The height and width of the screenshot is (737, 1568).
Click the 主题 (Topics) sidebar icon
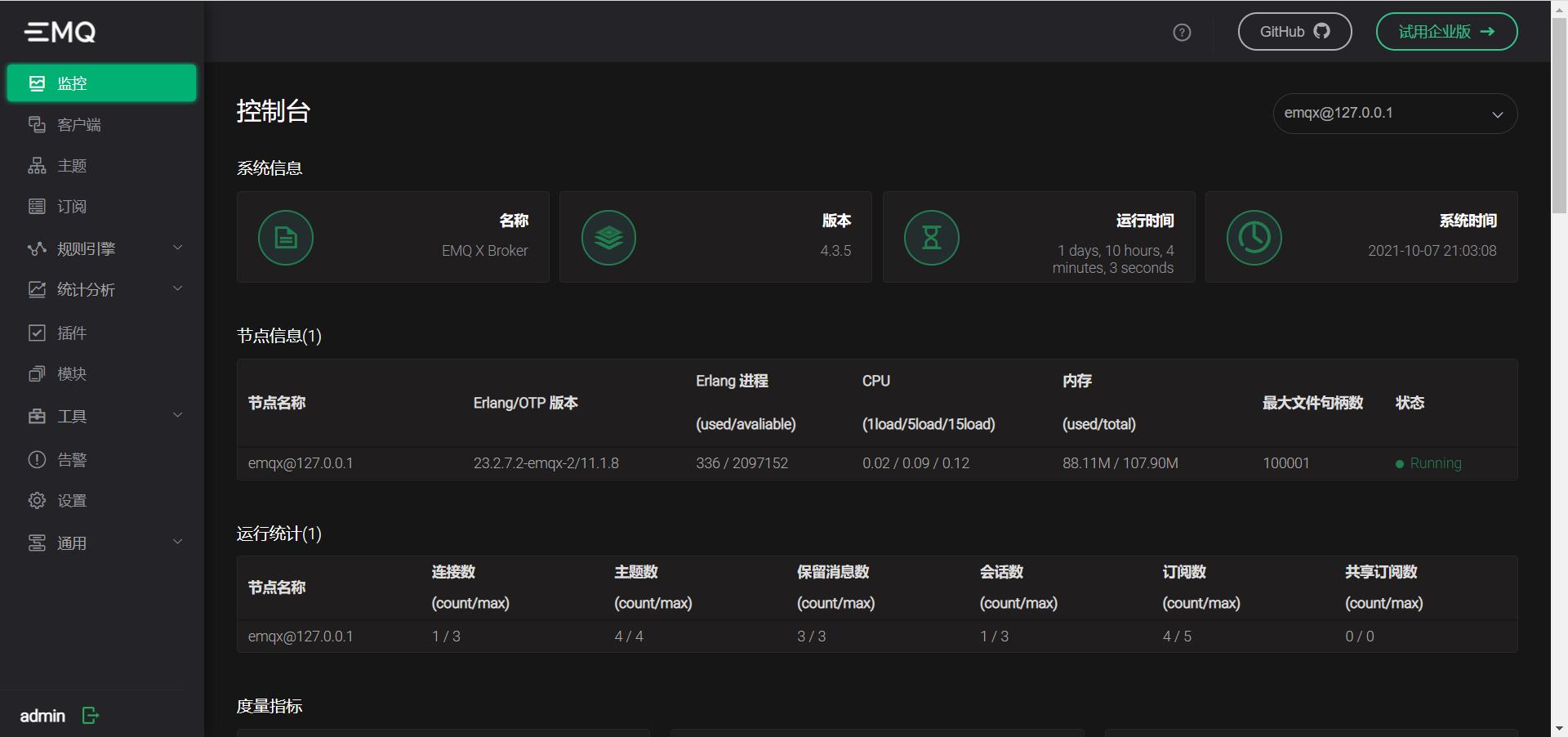[38, 165]
